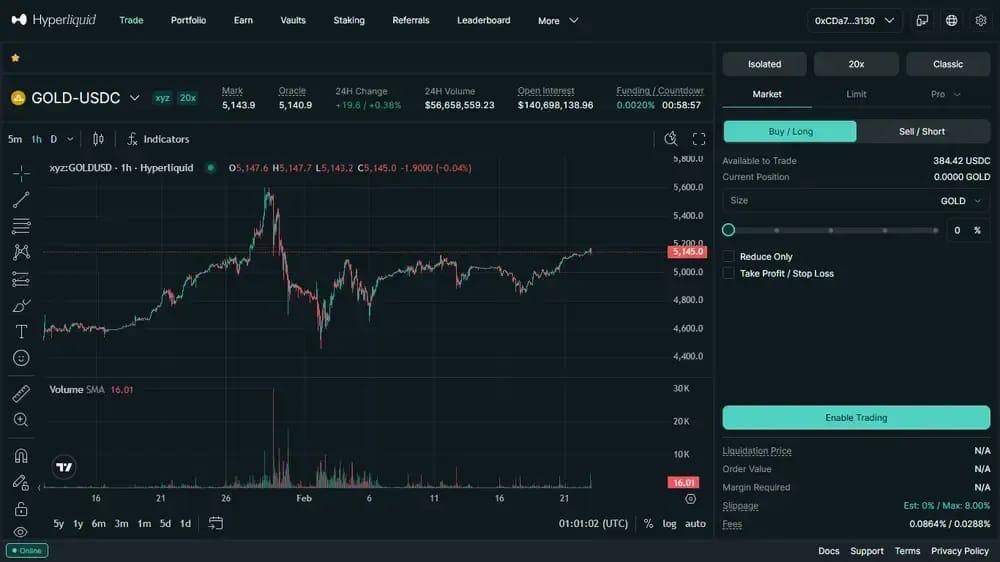Open the Portfolio menu item

[x=188, y=20]
